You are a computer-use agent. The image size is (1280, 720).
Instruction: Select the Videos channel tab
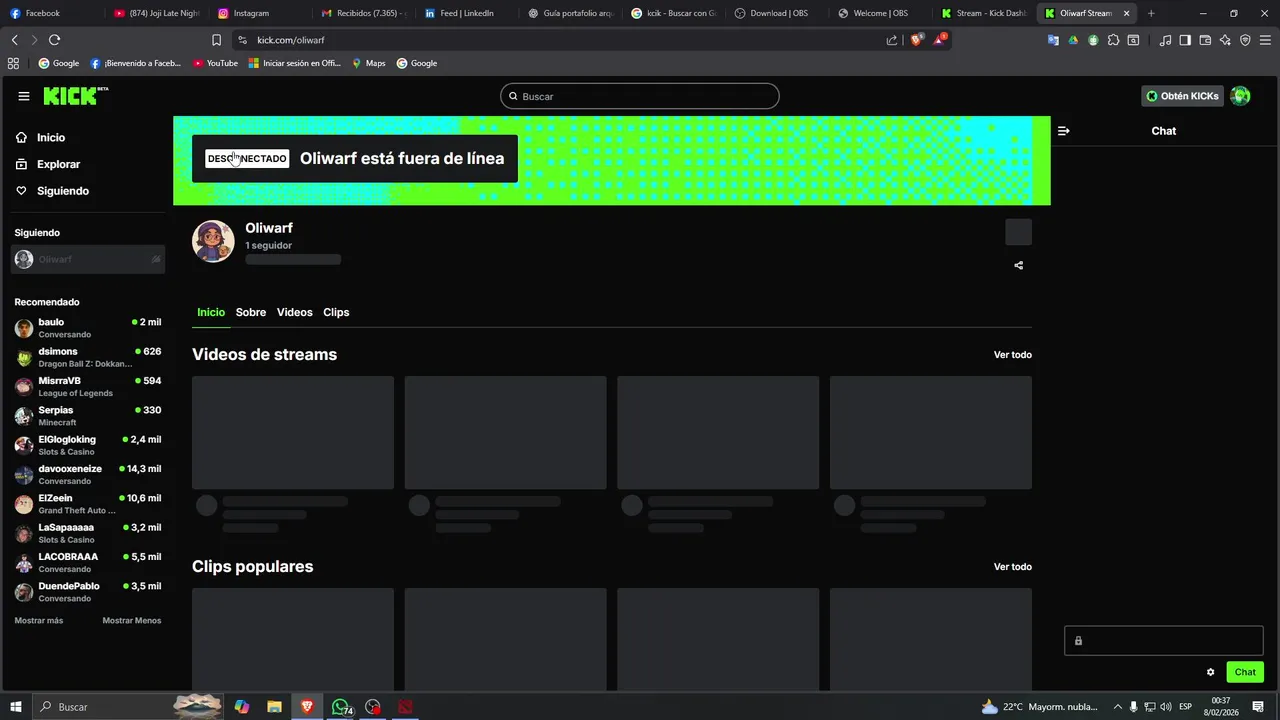(x=294, y=312)
